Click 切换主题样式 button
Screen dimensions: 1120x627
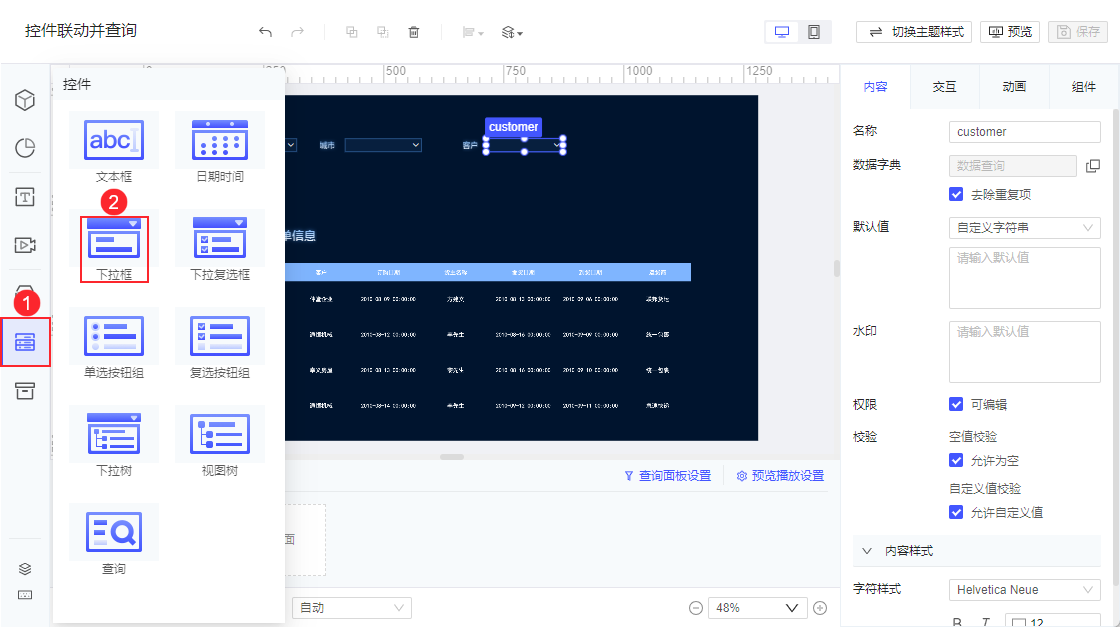[x=914, y=32]
